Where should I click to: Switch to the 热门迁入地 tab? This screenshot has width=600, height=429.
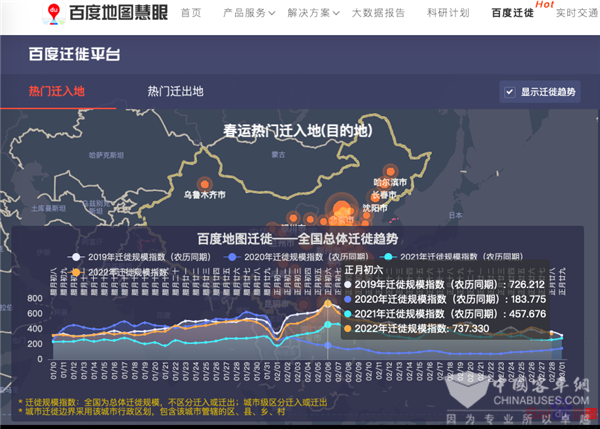[x=57, y=91]
